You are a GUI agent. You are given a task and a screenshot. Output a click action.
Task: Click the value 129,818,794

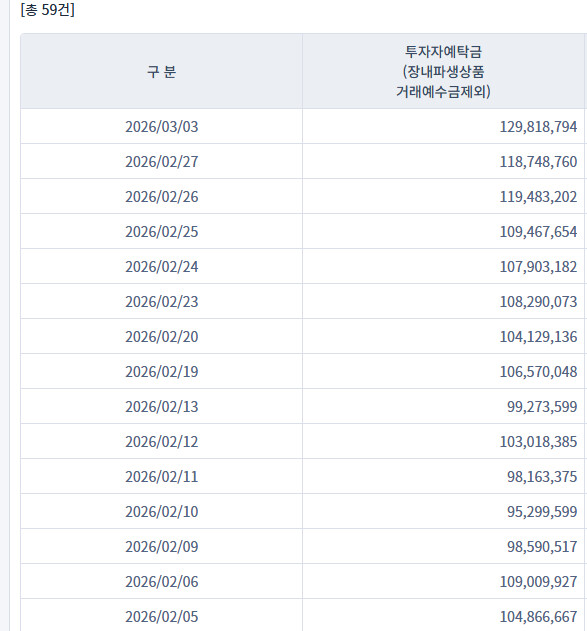pos(538,127)
